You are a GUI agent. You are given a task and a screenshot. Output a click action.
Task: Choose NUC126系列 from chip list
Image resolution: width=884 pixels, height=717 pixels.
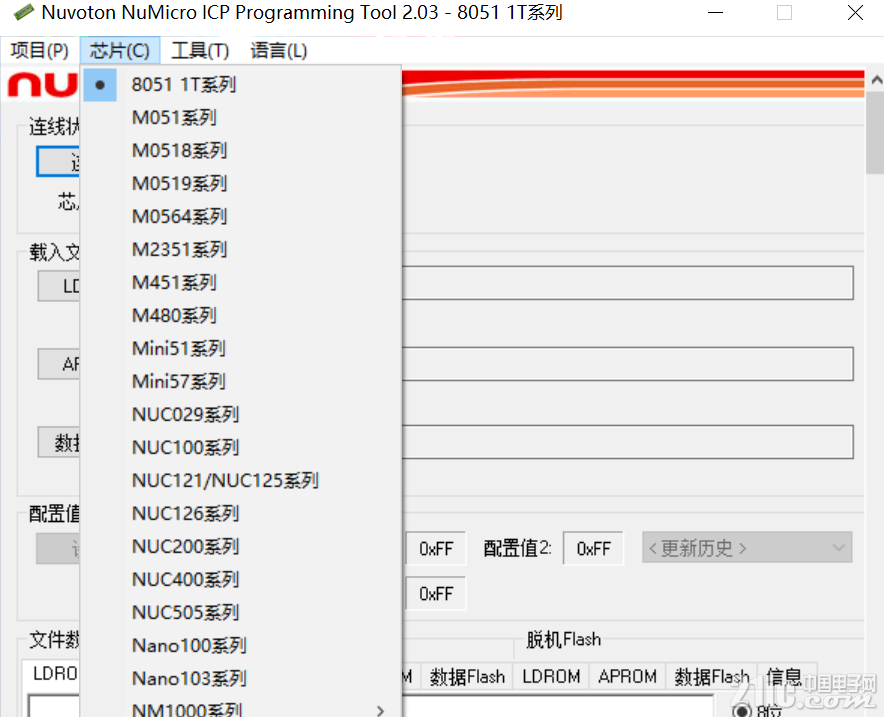point(241,513)
